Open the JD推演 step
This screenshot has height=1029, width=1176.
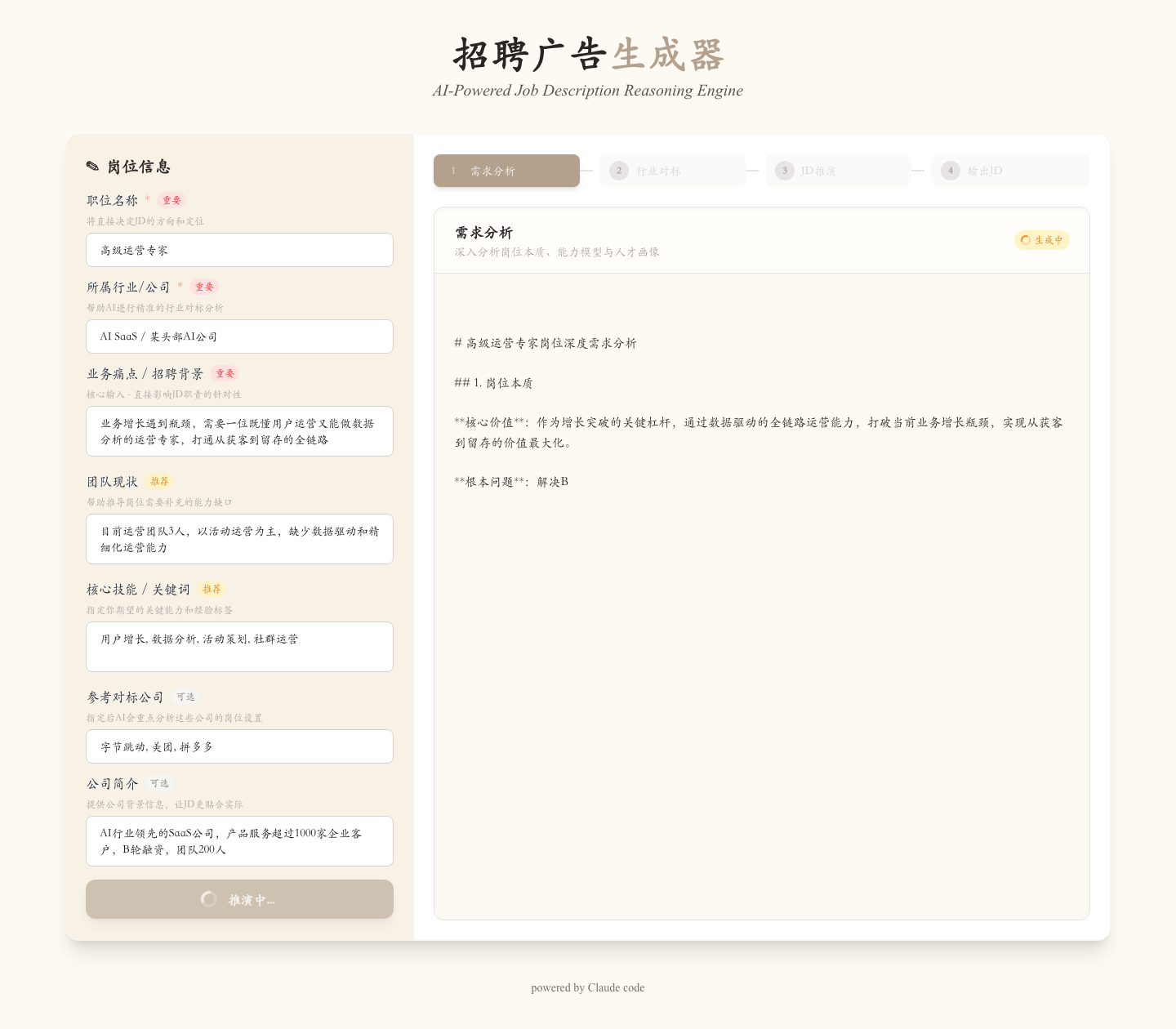coord(838,171)
